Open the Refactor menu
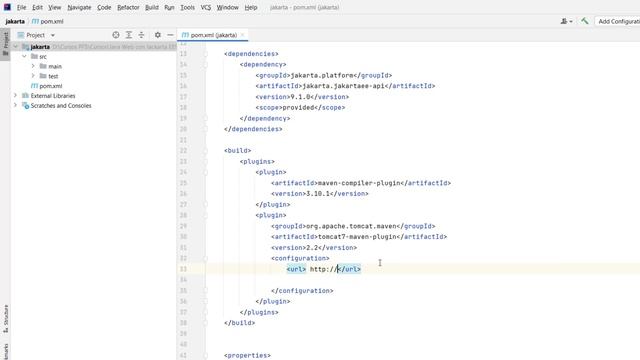The width and height of the screenshot is (640, 360). tap(128, 7)
